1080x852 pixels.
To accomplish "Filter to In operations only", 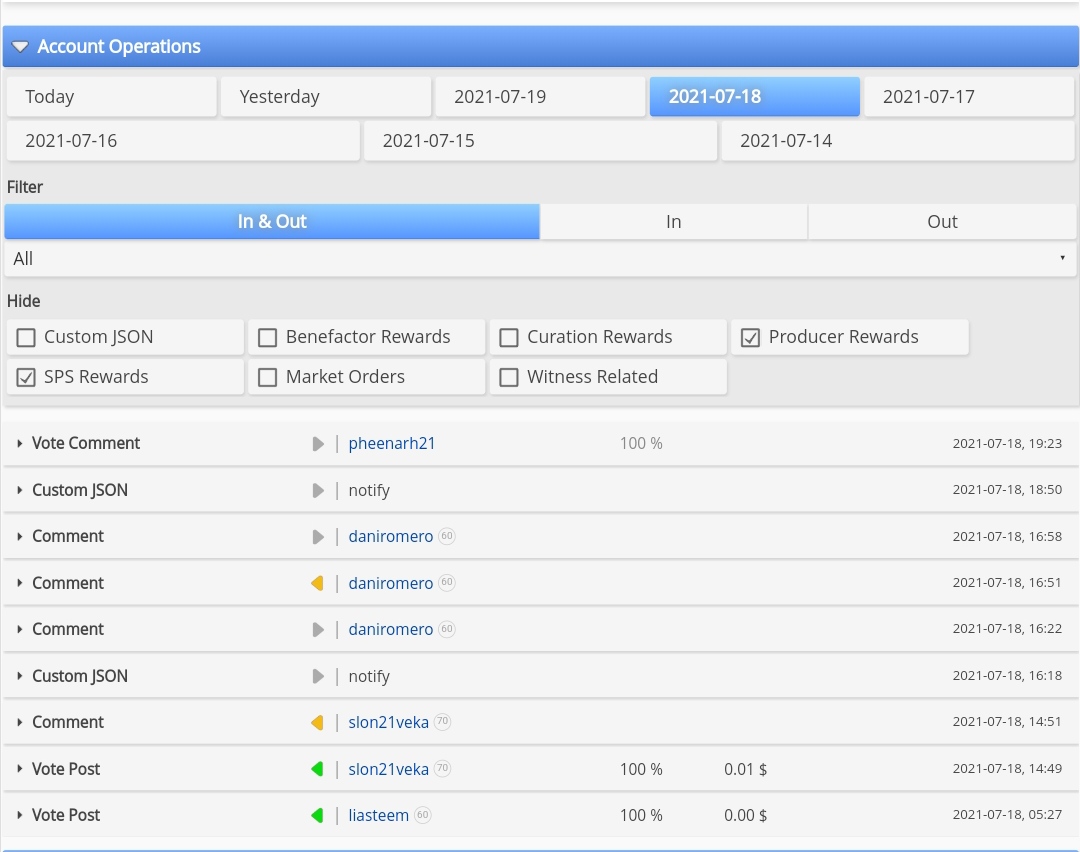I will [x=674, y=221].
